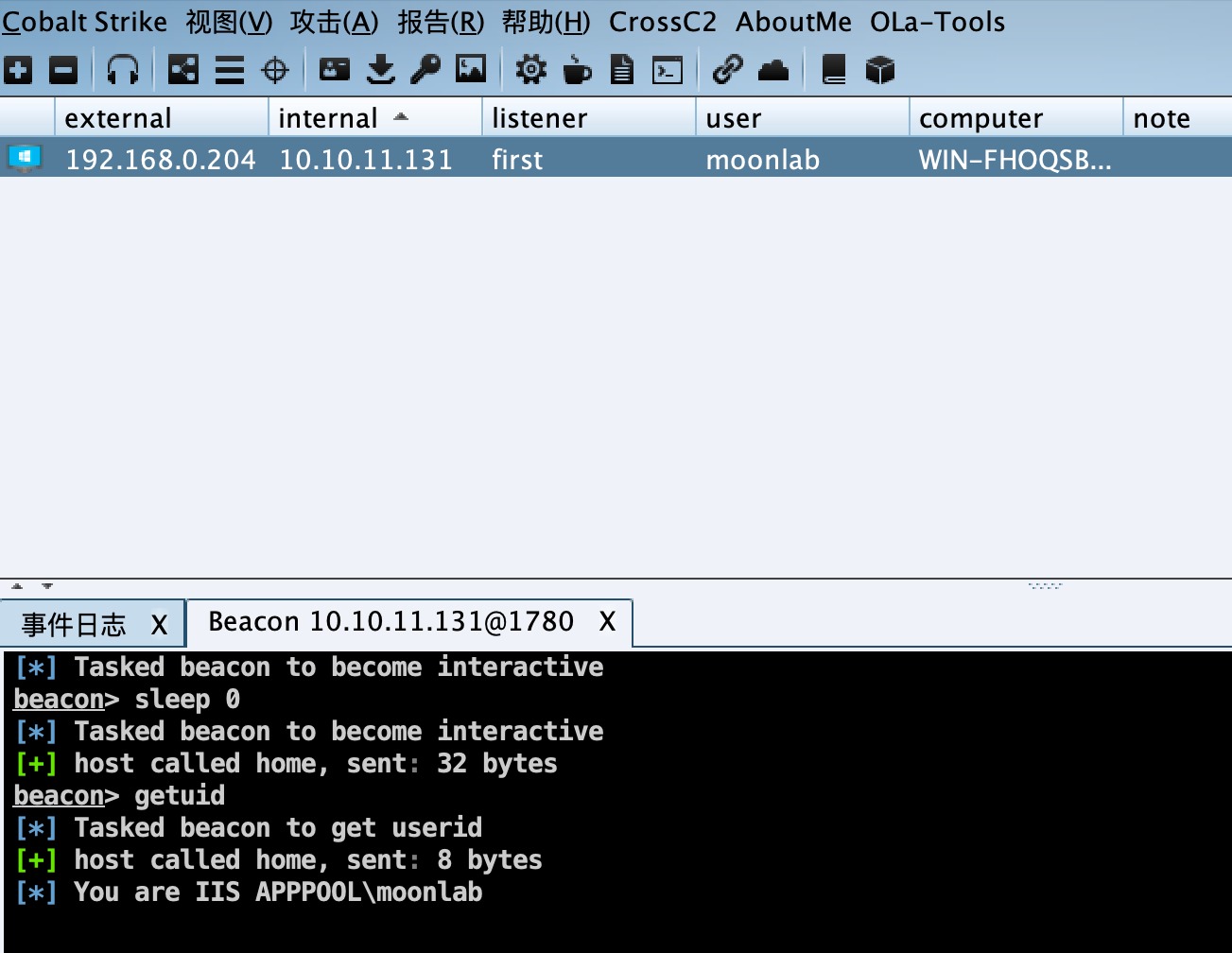This screenshot has width=1232, height=953.
Task: Open listeners via the headphones icon
Action: [123, 70]
